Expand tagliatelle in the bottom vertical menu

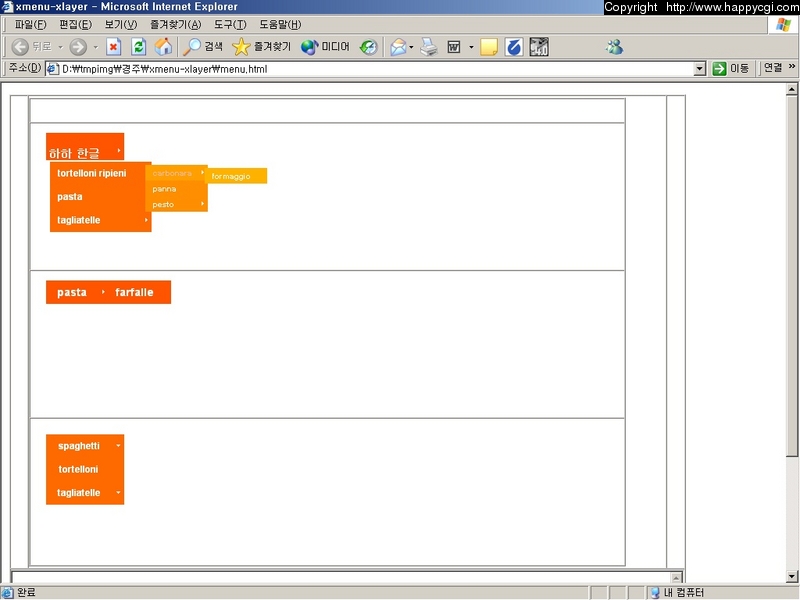[118, 493]
